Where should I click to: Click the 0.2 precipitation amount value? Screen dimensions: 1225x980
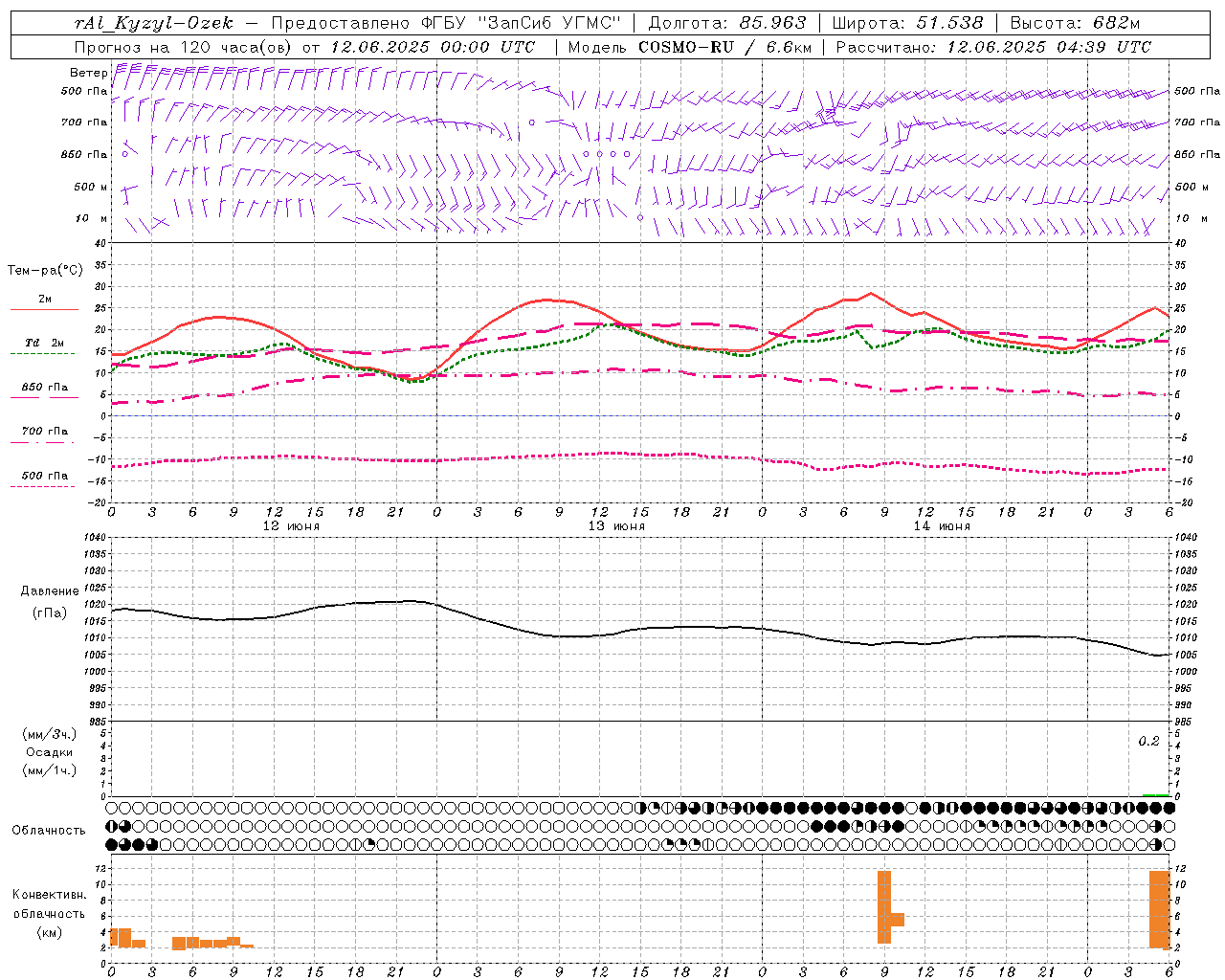[x=1148, y=742]
